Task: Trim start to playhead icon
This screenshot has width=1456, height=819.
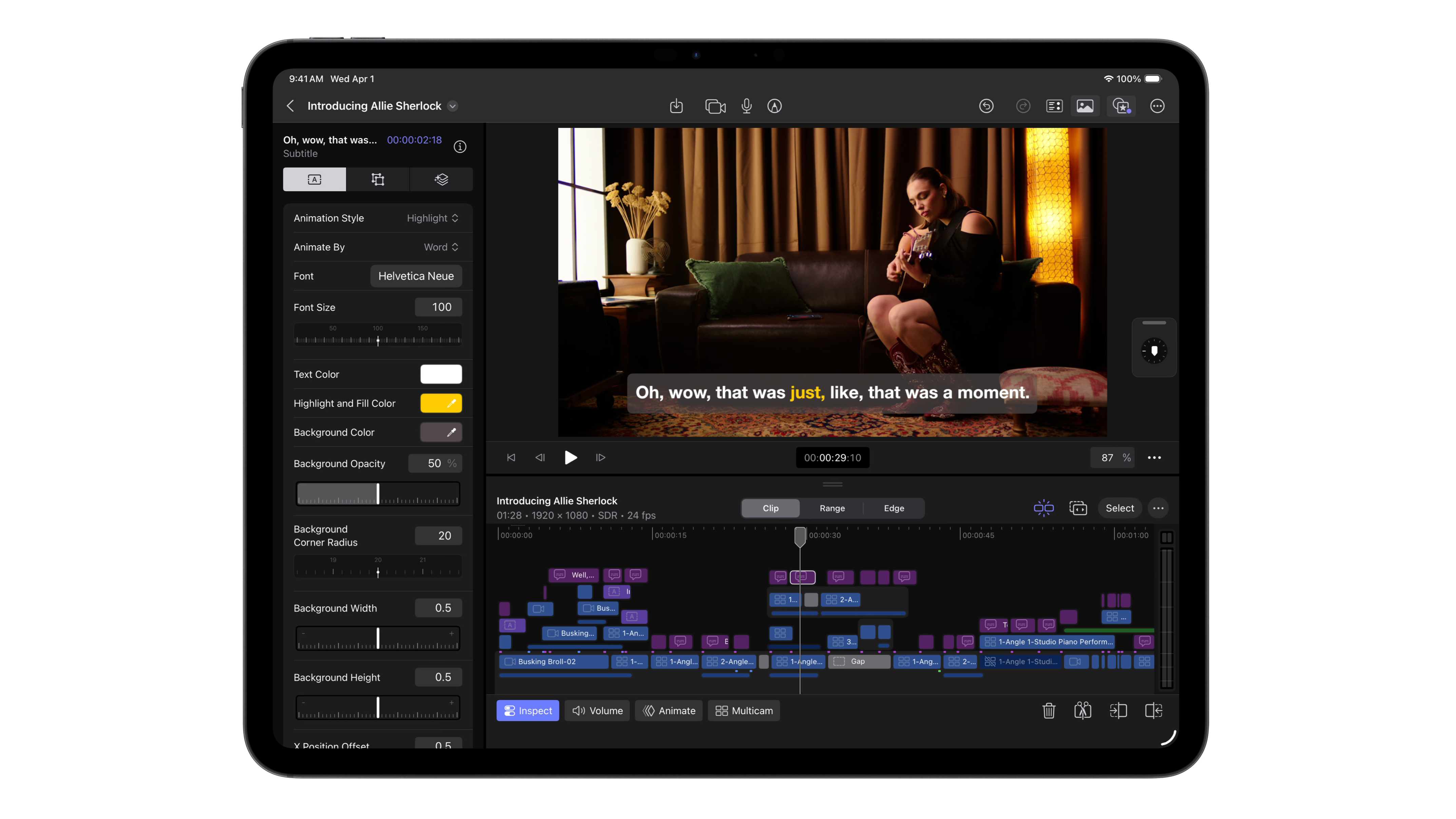Action: [1118, 710]
